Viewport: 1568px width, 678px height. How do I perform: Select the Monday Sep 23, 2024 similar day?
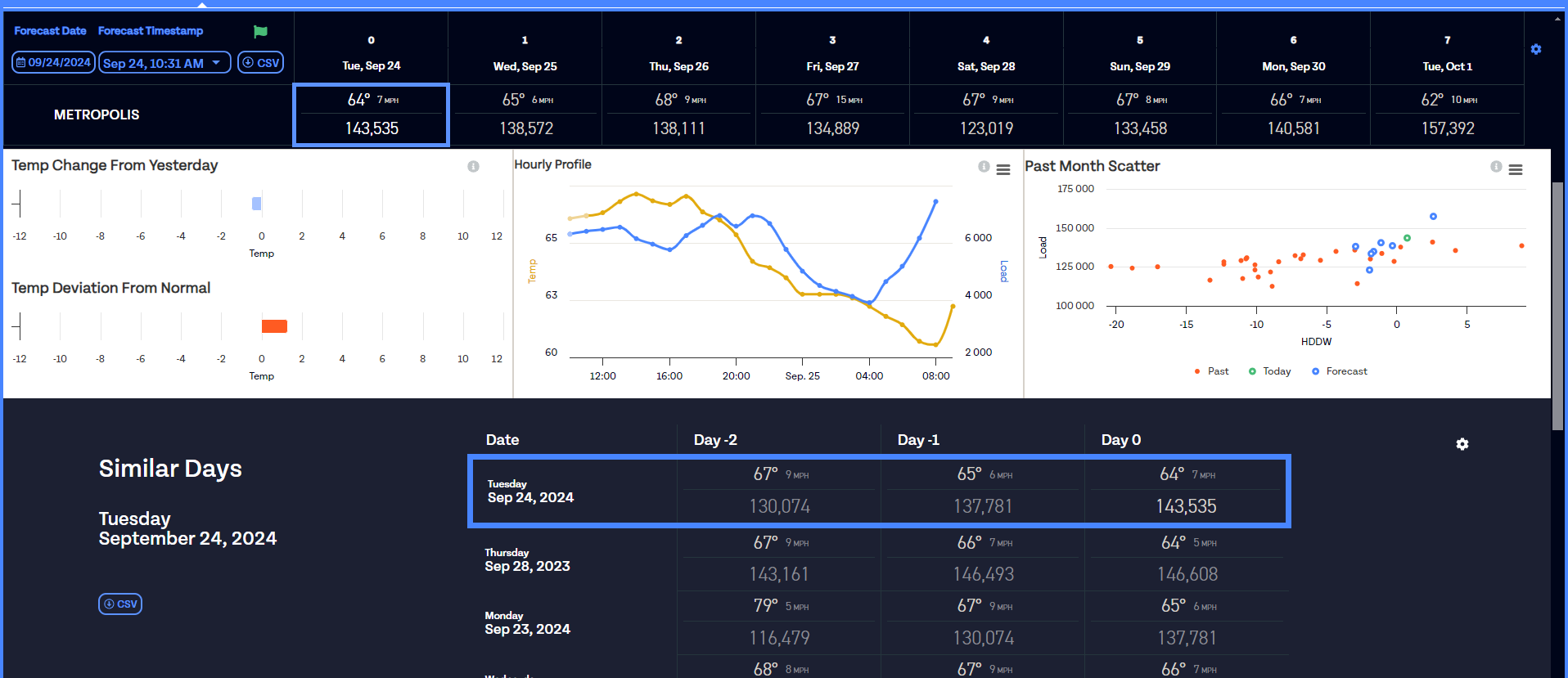pos(527,623)
